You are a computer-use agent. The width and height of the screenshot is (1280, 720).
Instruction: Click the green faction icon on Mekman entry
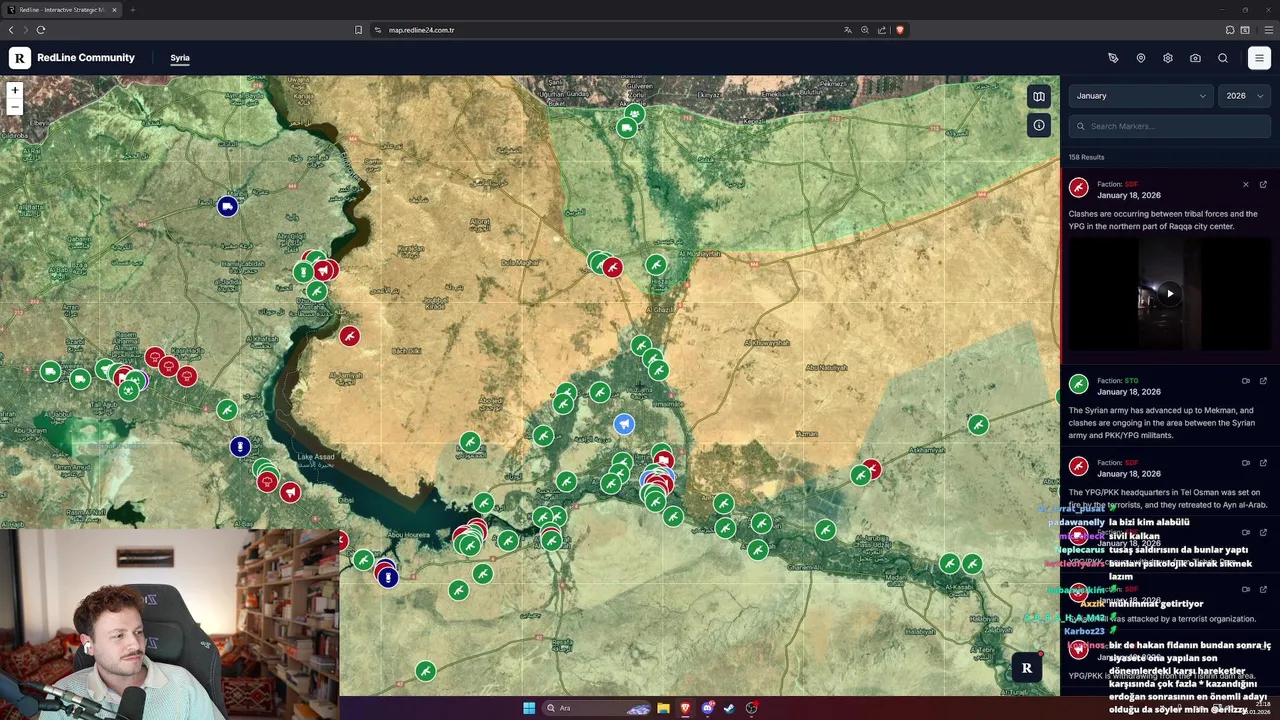pos(1078,383)
